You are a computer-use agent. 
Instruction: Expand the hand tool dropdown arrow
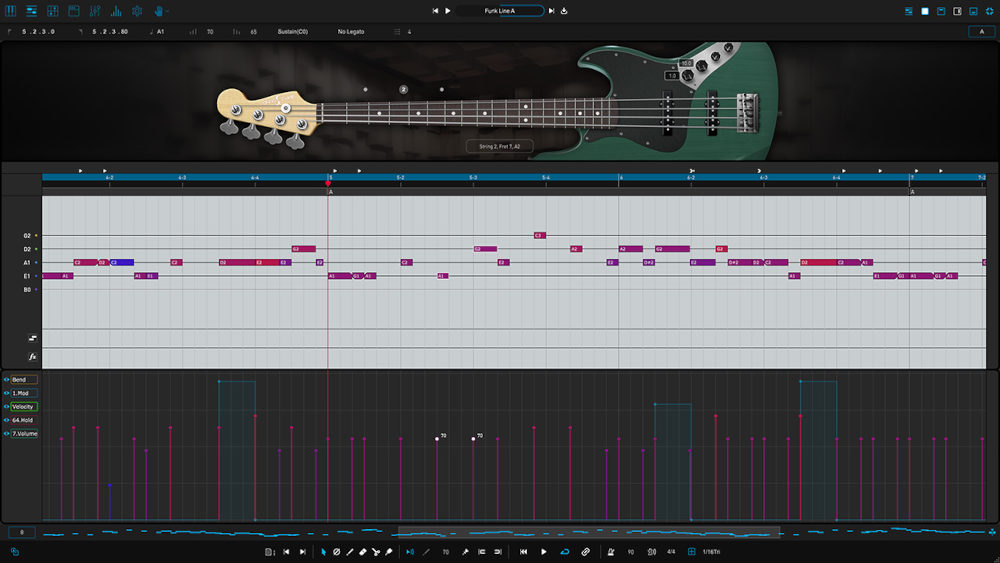coord(168,11)
